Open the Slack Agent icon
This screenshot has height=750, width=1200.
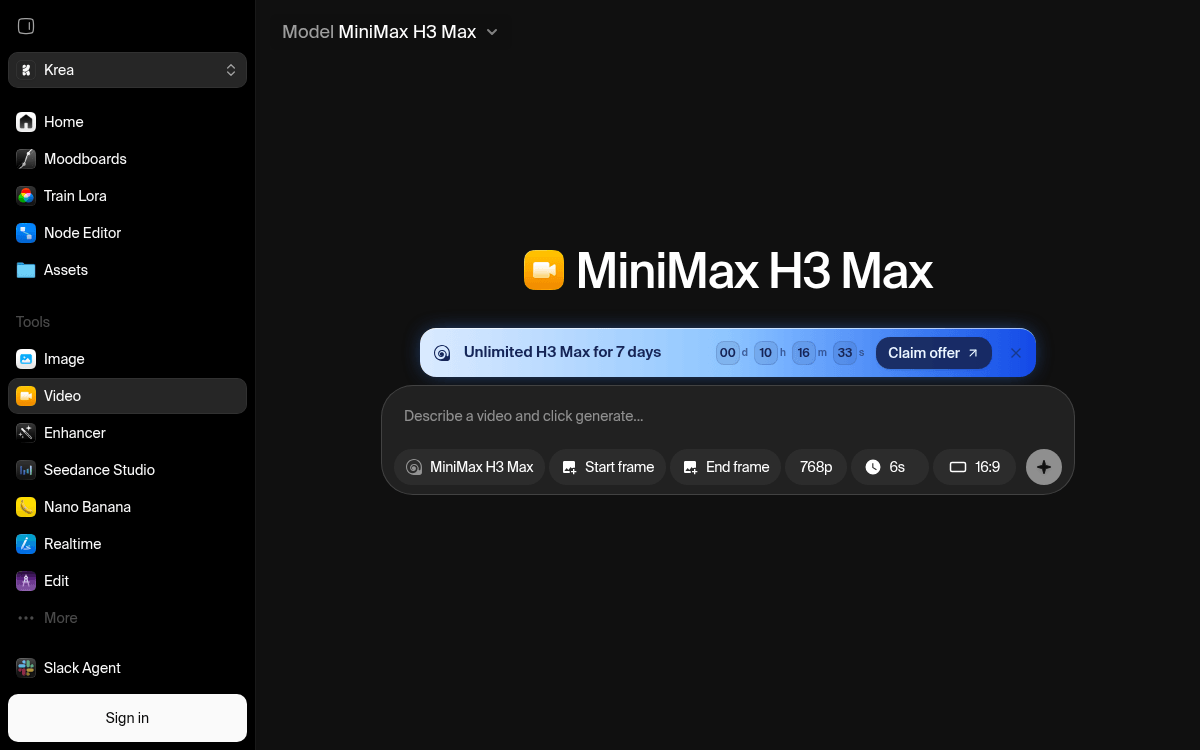pyautogui.click(x=26, y=668)
